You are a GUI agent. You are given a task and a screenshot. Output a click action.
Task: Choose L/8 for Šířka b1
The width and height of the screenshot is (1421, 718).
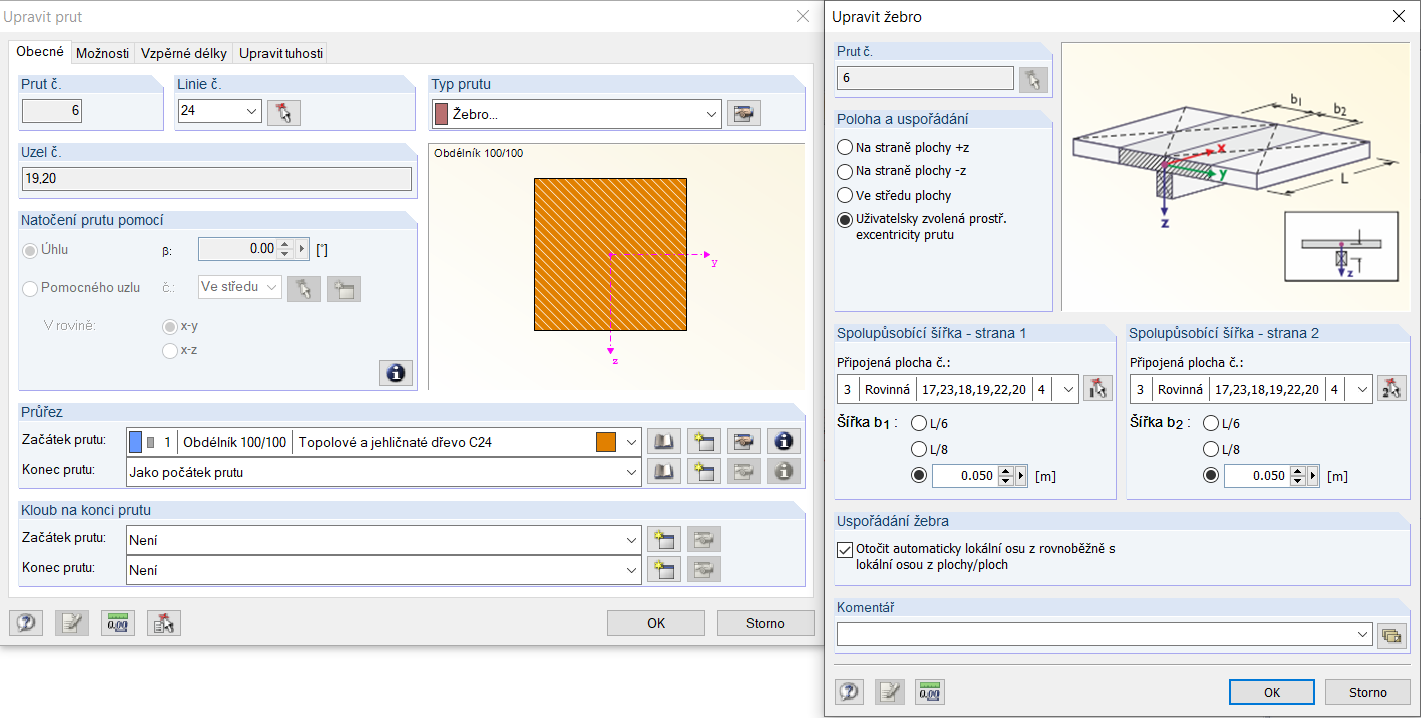click(x=919, y=450)
